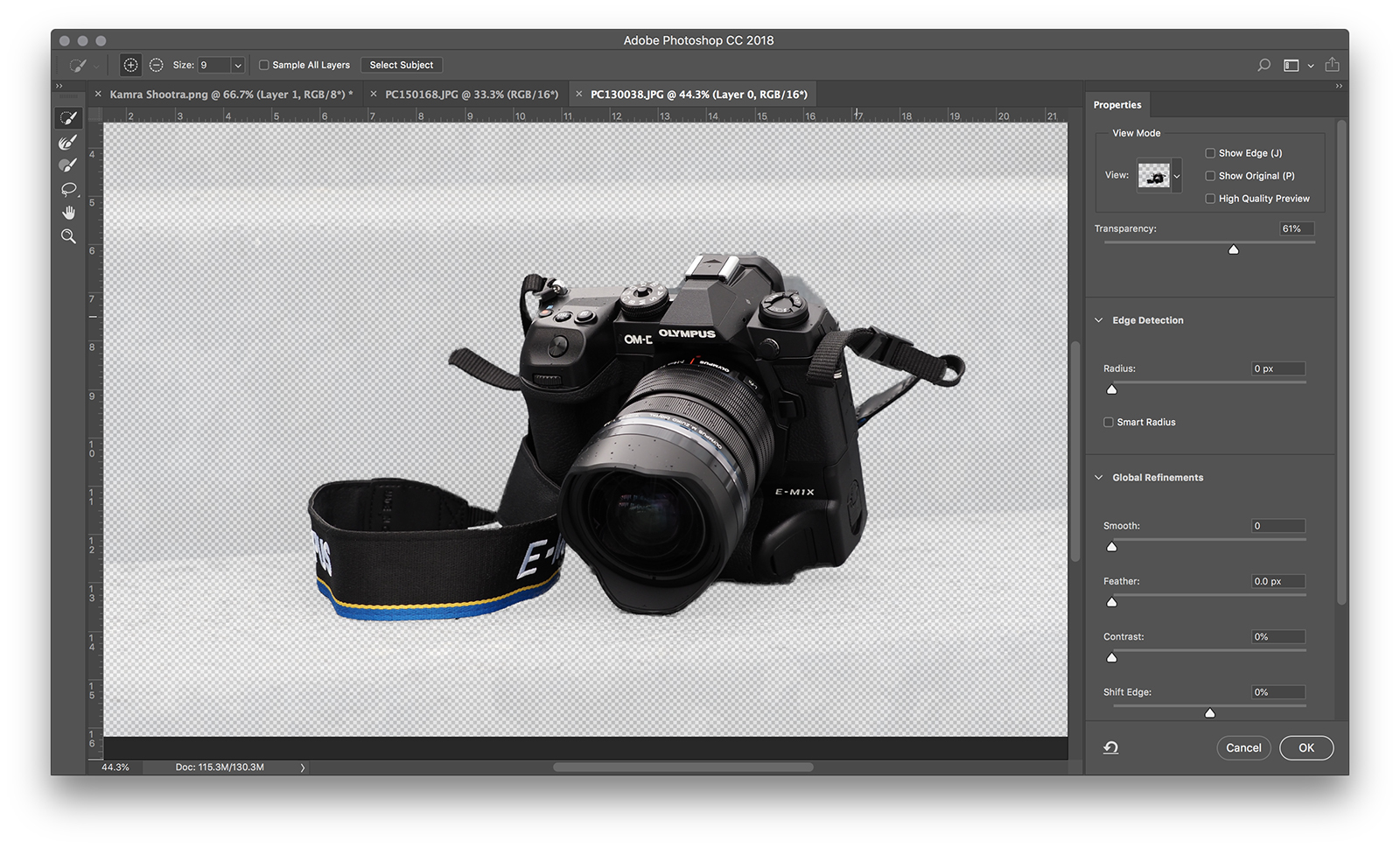Enable Show Edge (J) checkbox
The height and width of the screenshot is (848, 1400).
1210,153
